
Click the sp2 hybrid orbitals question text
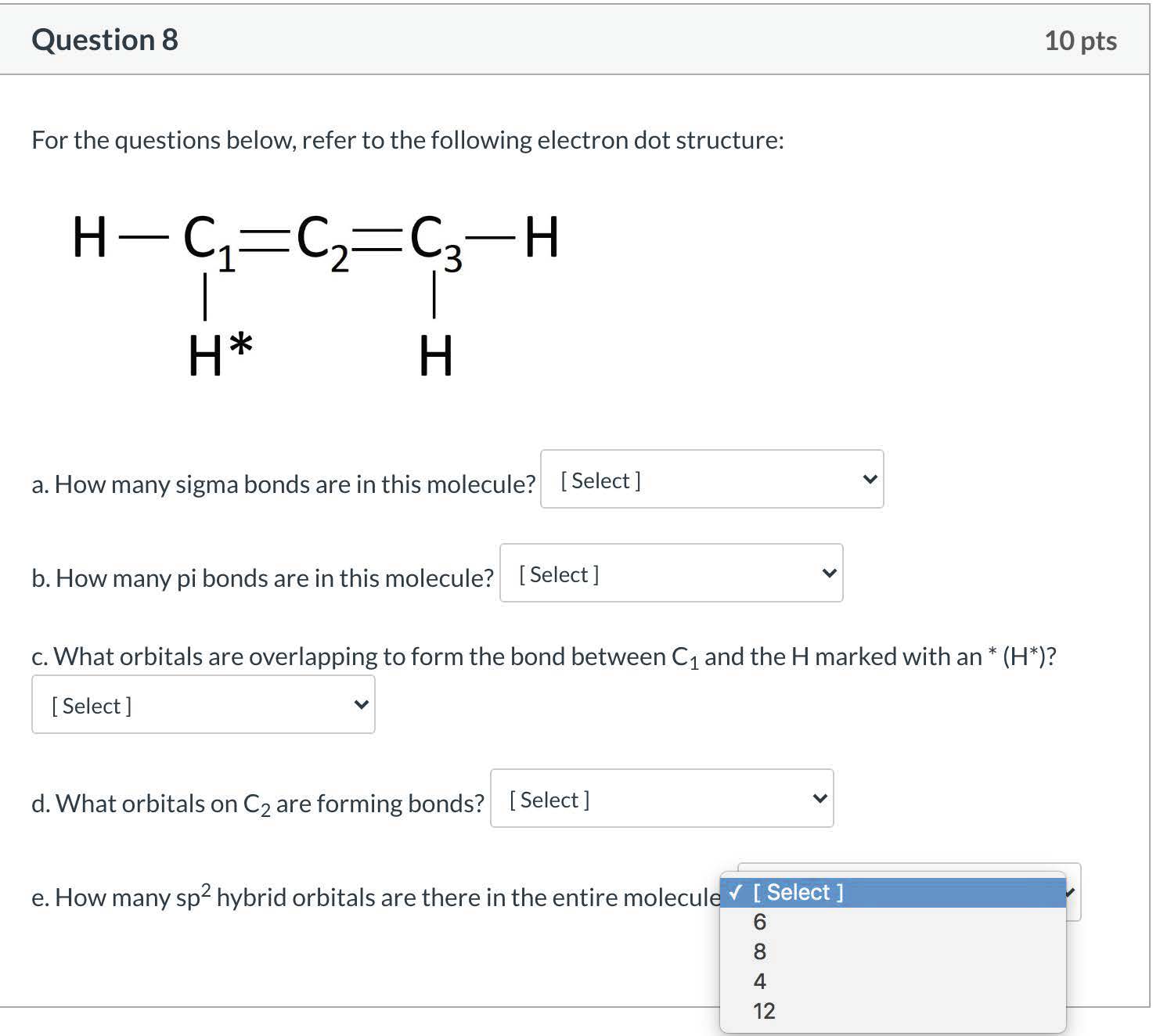(x=376, y=898)
